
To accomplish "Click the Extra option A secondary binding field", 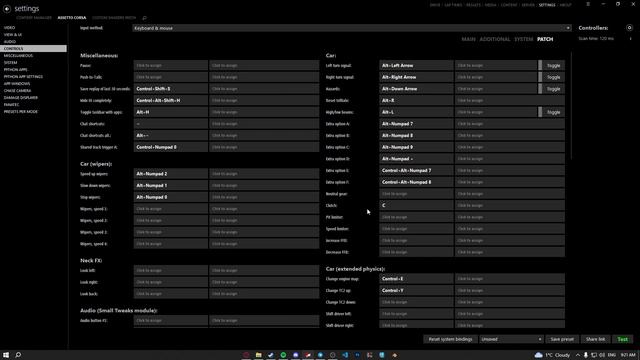I will tap(510, 124).
